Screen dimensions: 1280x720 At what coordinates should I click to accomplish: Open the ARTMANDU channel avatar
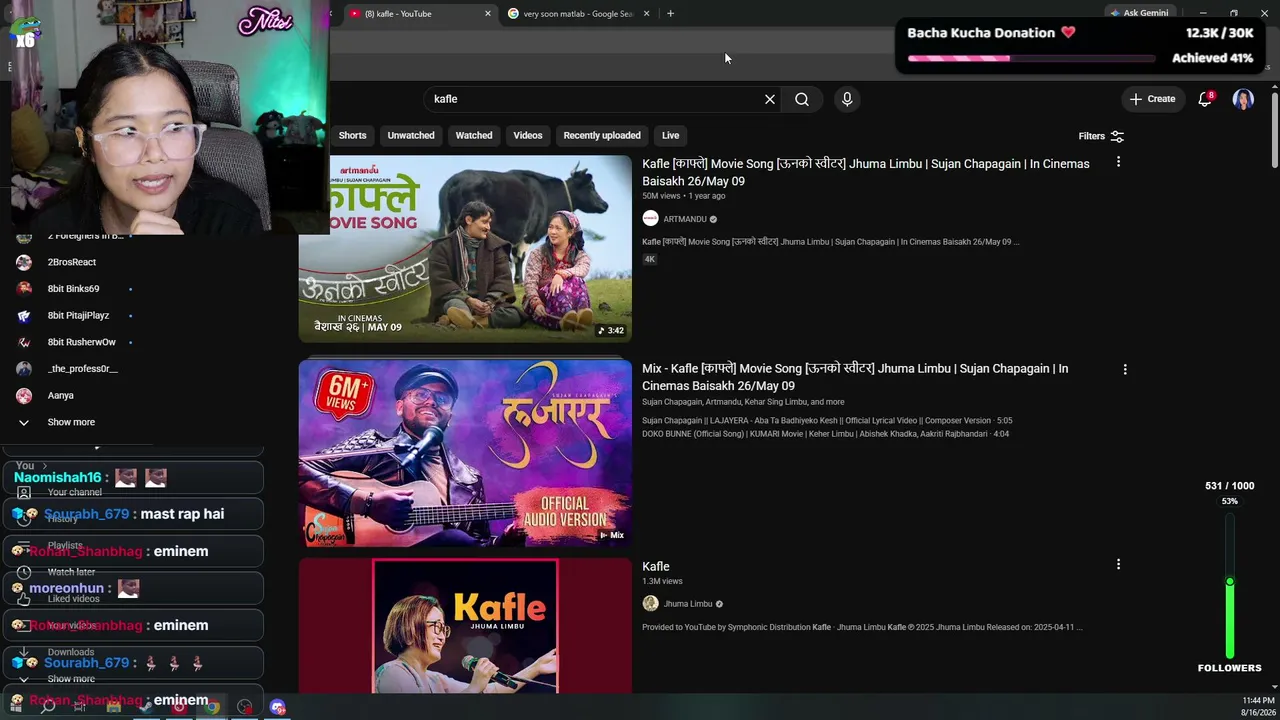point(650,219)
